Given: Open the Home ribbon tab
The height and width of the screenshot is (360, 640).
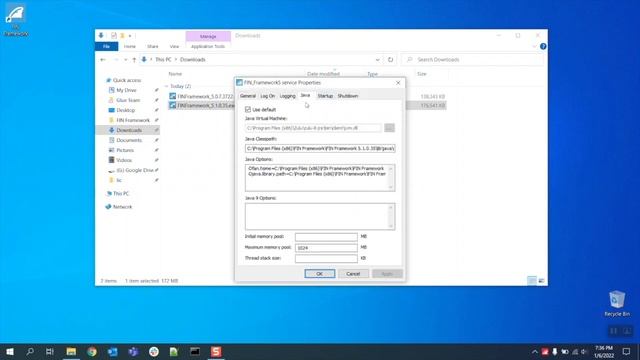Looking at the screenshot, I should click(x=130, y=47).
